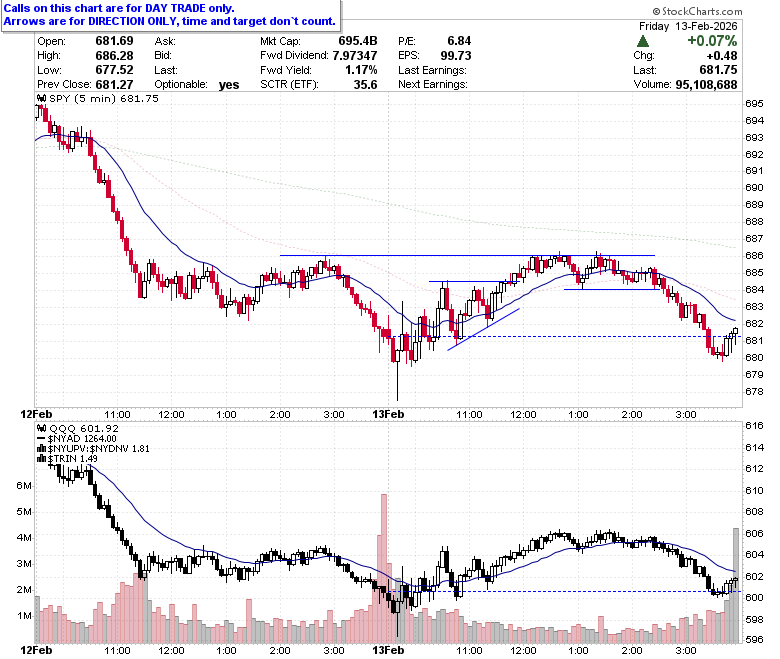Select the rising blue trendline near 11:00
780x659 pixels.
(483, 329)
